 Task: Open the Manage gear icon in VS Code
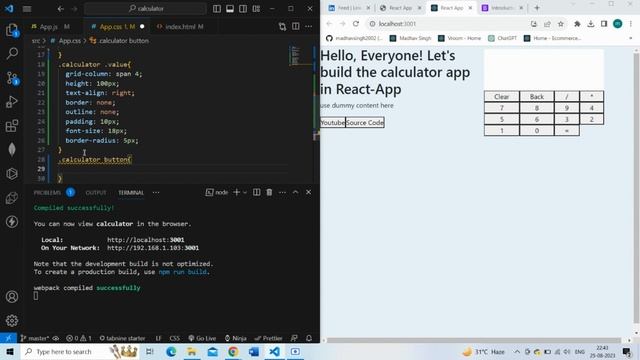pos(12,321)
